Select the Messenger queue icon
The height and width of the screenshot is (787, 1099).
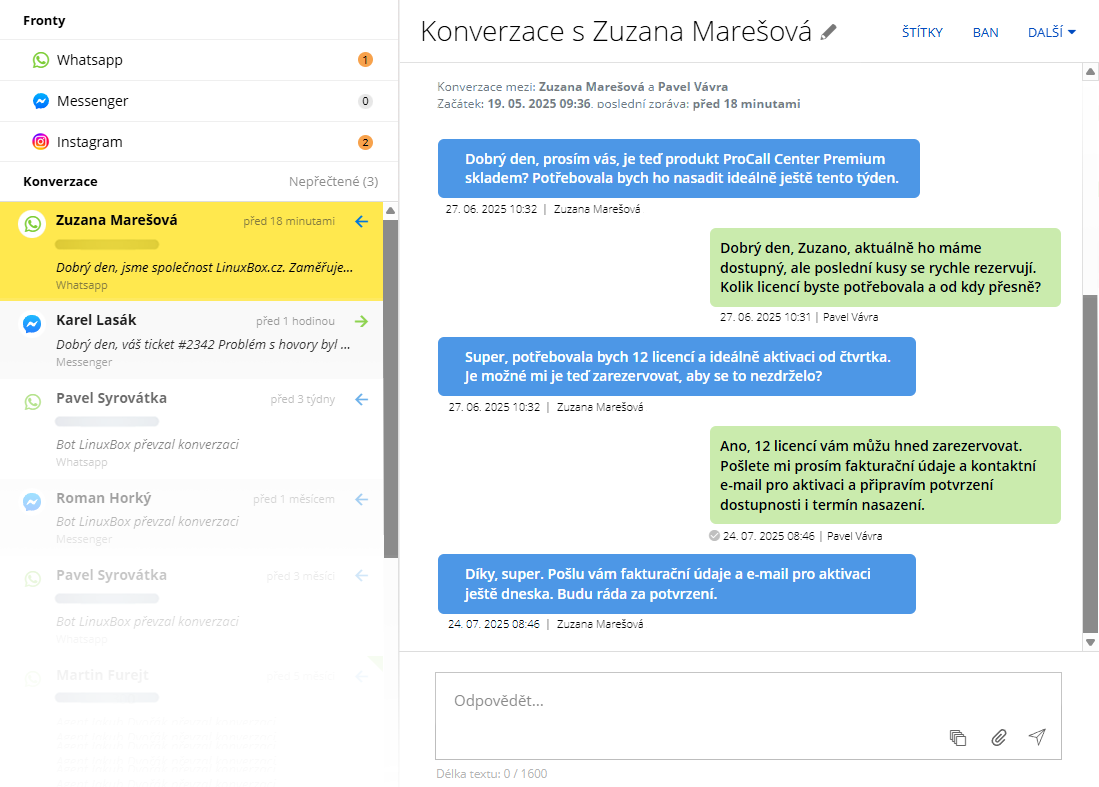[39, 100]
